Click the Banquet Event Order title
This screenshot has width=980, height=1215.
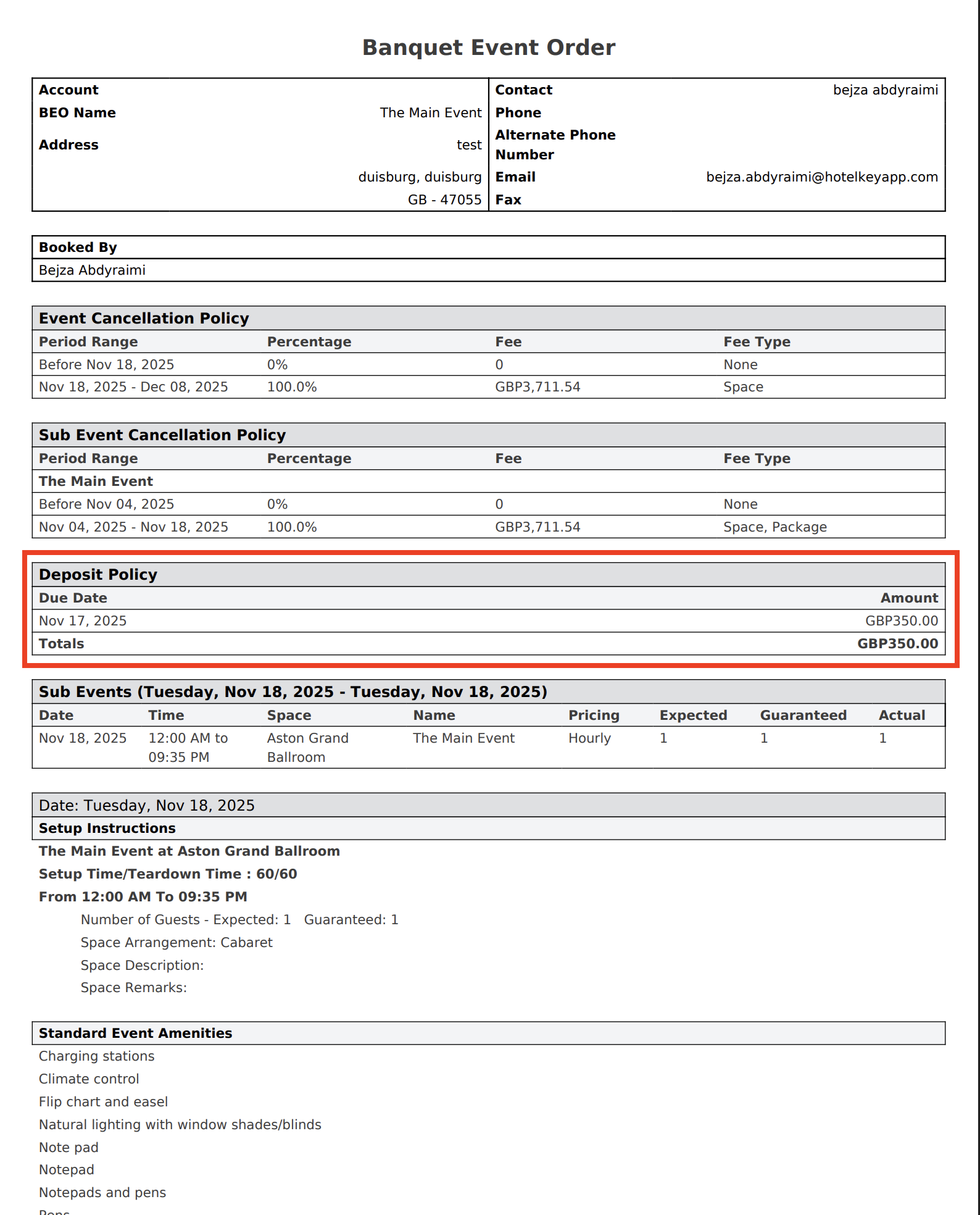(x=488, y=48)
